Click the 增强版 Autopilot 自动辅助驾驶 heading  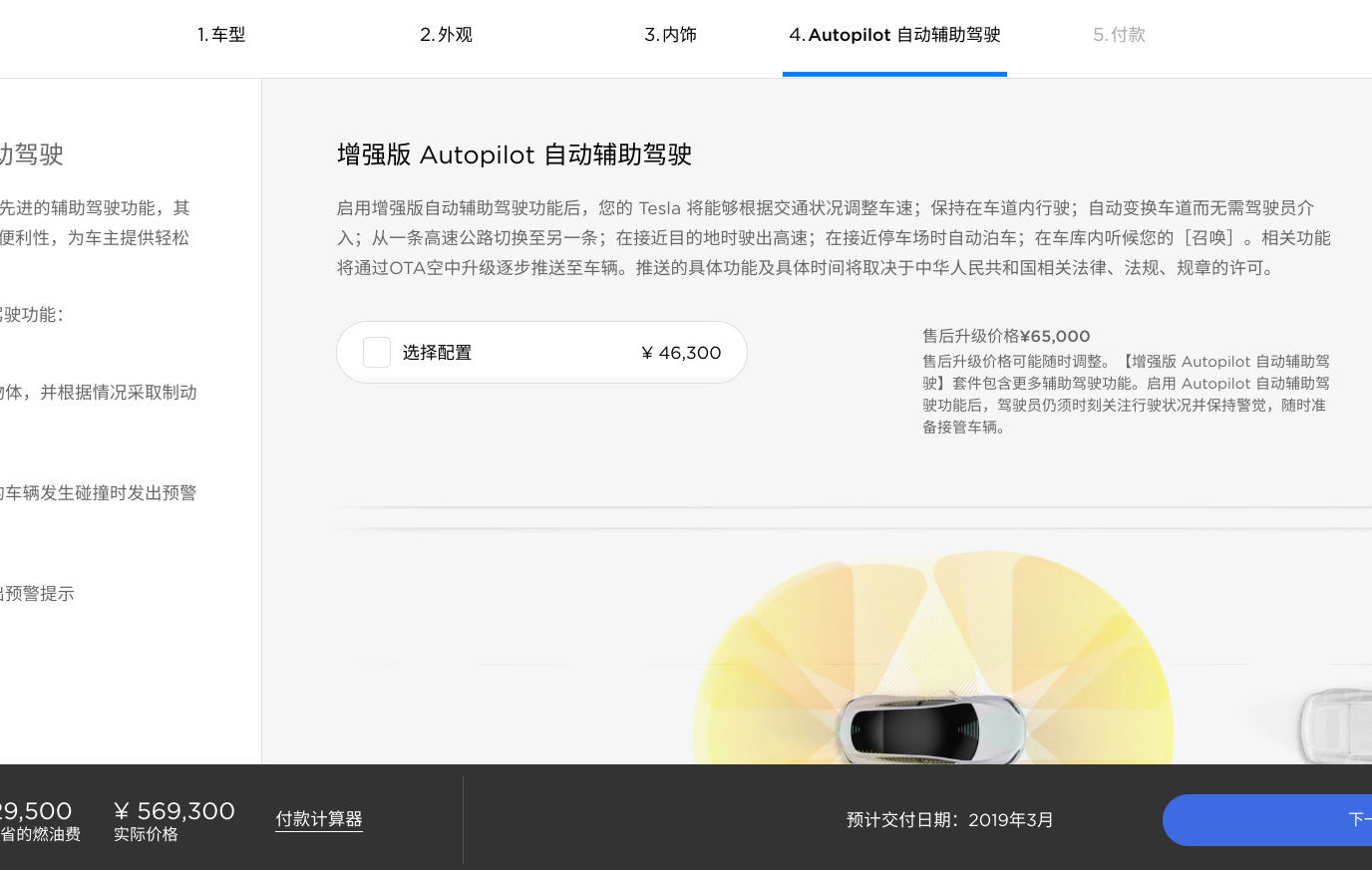pos(514,154)
